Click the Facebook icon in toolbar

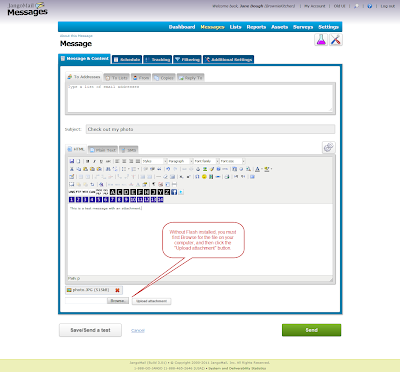tap(174, 192)
